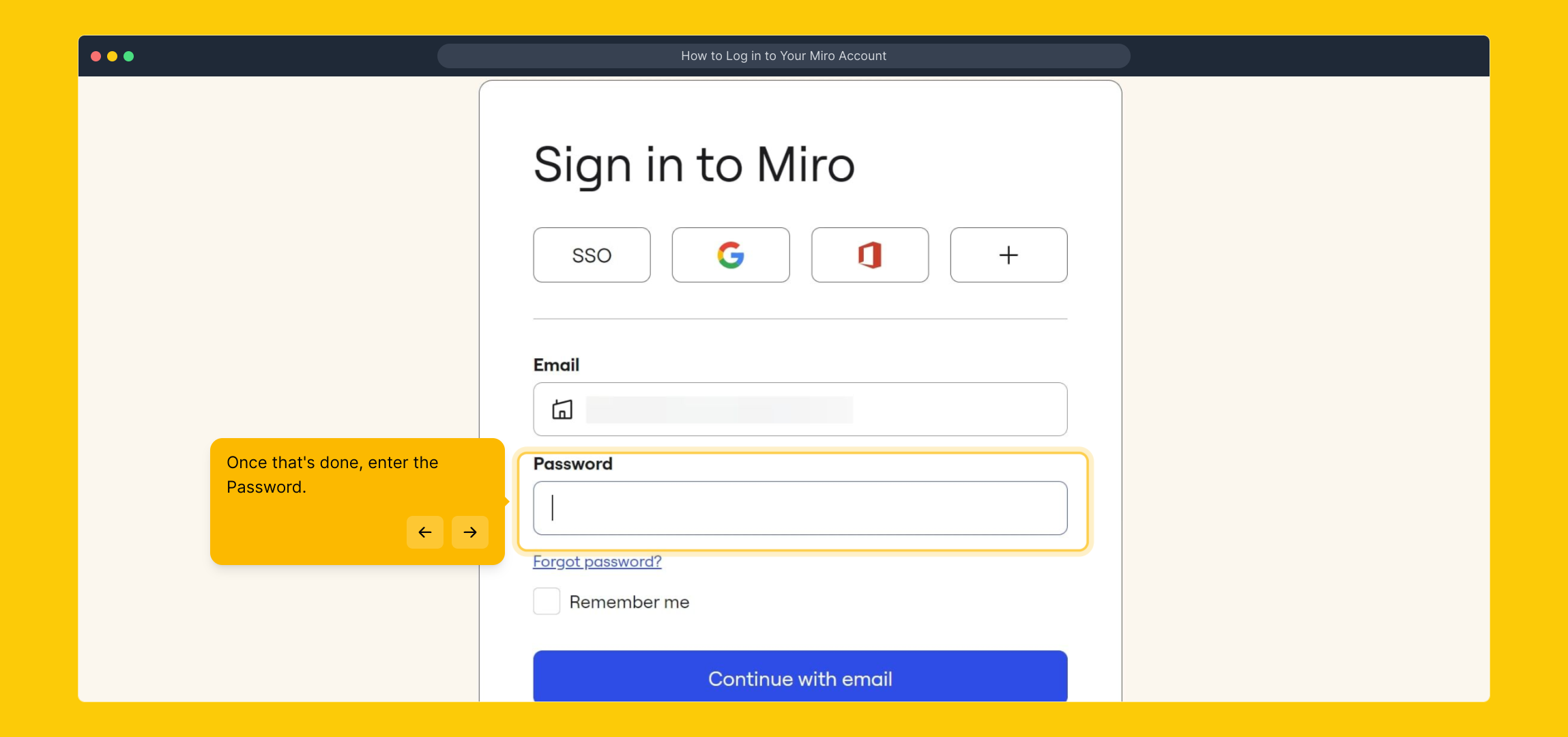Advance to next step with right arrow
The width and height of the screenshot is (1568, 737).
[470, 532]
